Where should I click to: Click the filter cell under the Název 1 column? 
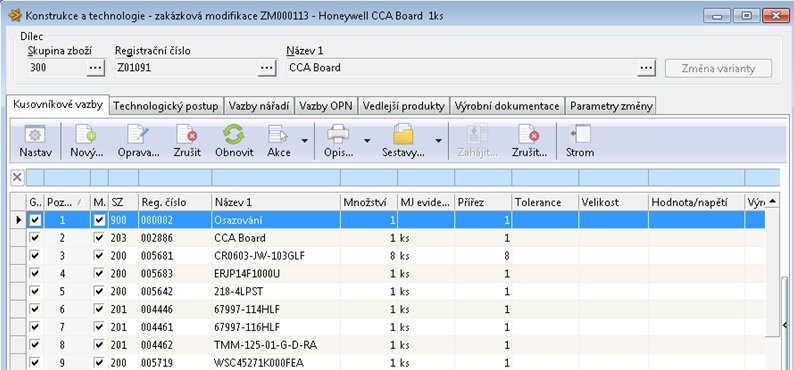[x=276, y=177]
